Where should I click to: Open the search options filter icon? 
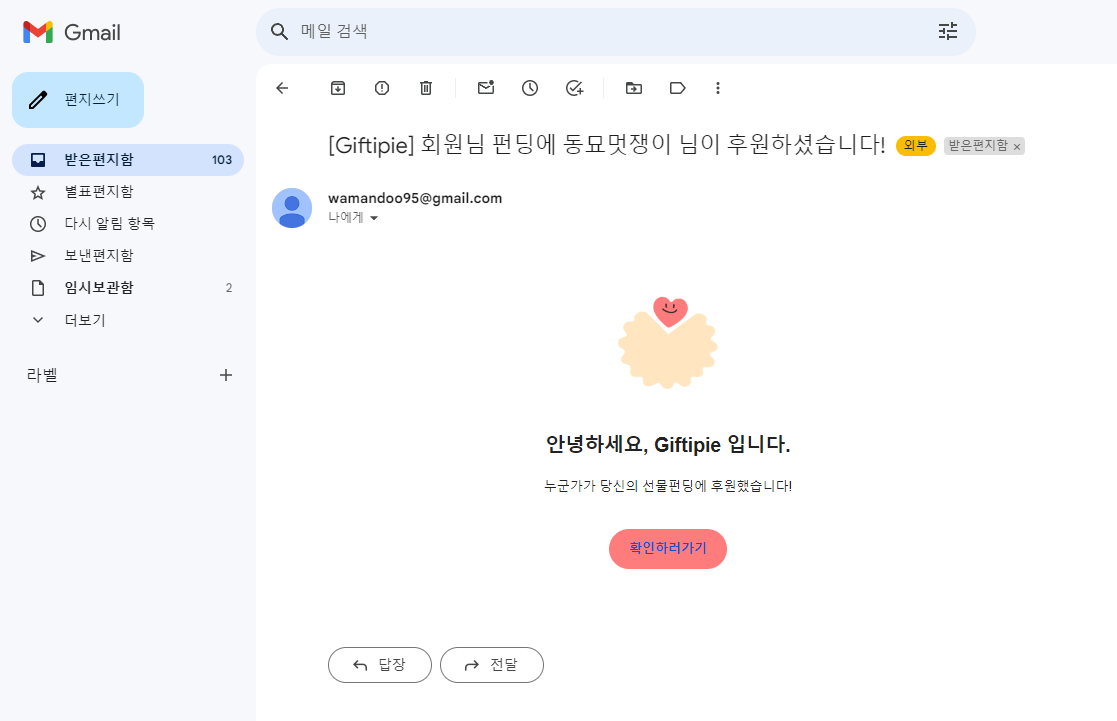[x=947, y=31]
